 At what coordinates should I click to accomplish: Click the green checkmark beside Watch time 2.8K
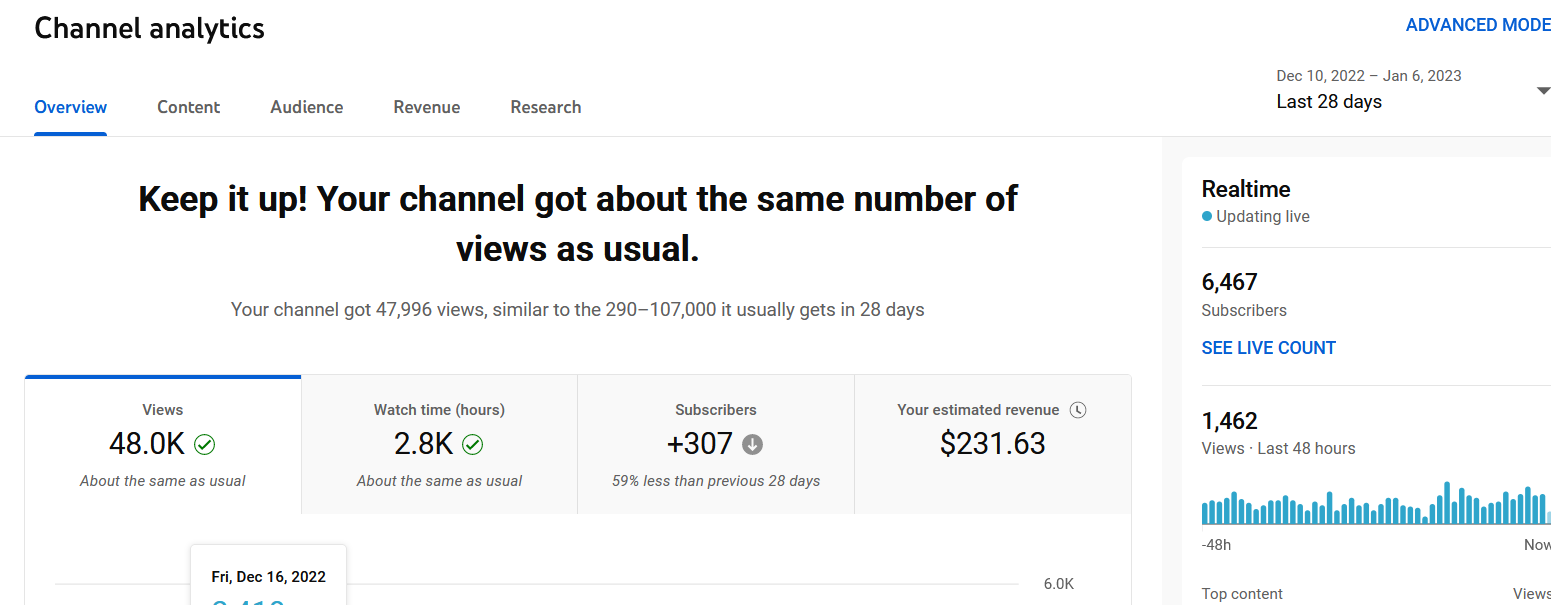point(473,444)
